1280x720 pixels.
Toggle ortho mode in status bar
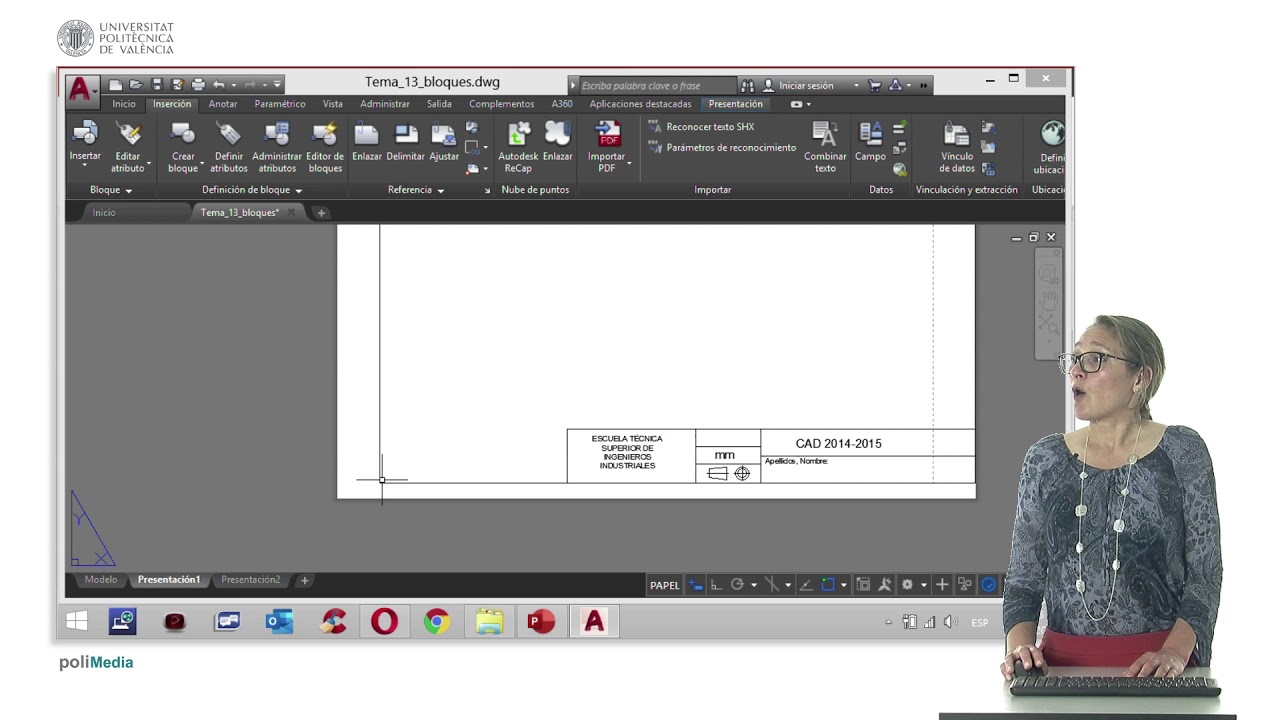click(716, 585)
